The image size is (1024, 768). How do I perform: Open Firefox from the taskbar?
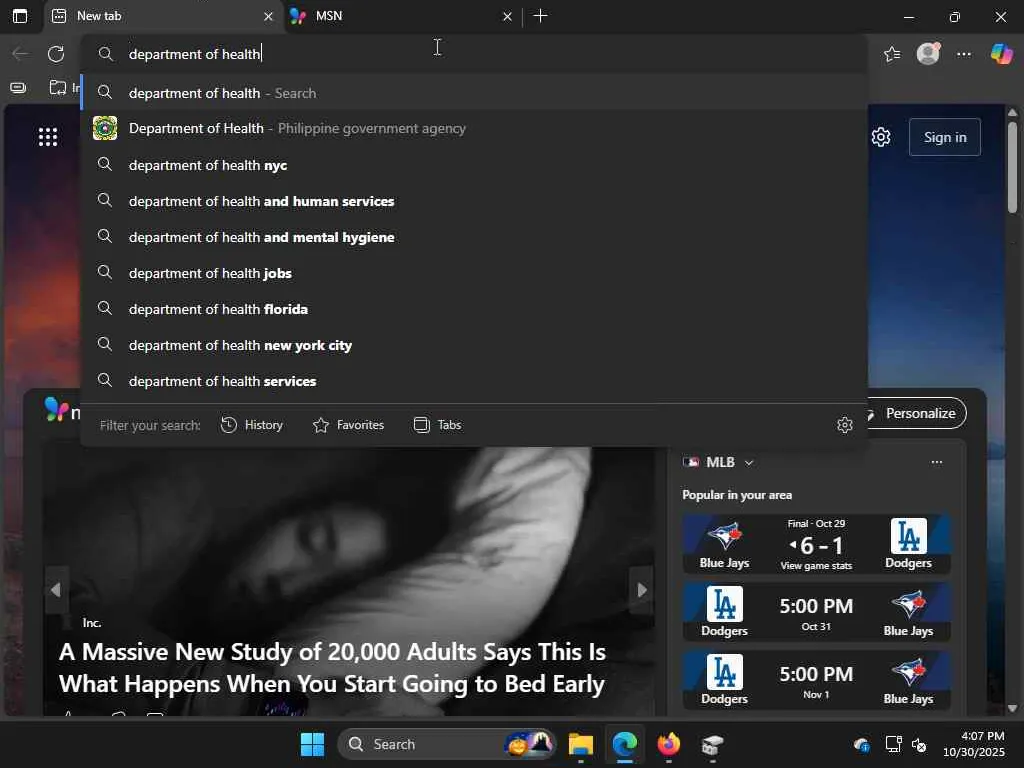(668, 744)
